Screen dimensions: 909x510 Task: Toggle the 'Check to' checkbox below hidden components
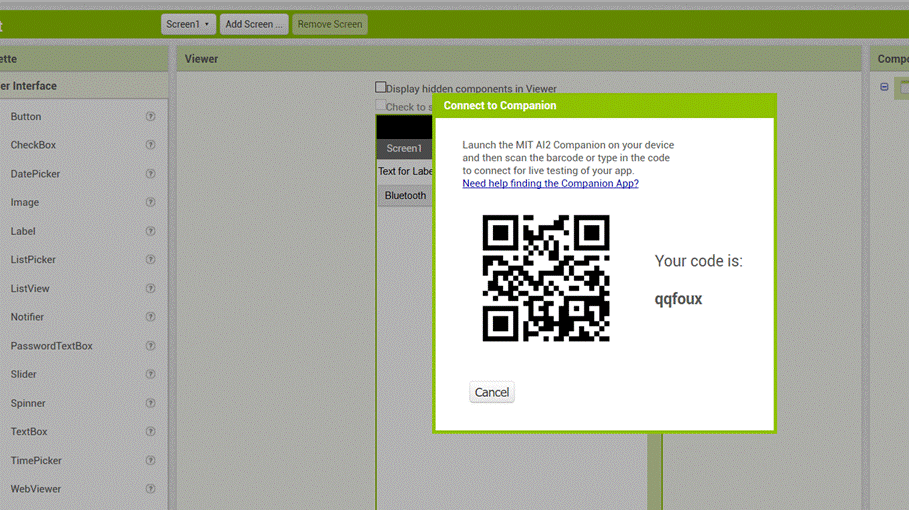(x=380, y=105)
